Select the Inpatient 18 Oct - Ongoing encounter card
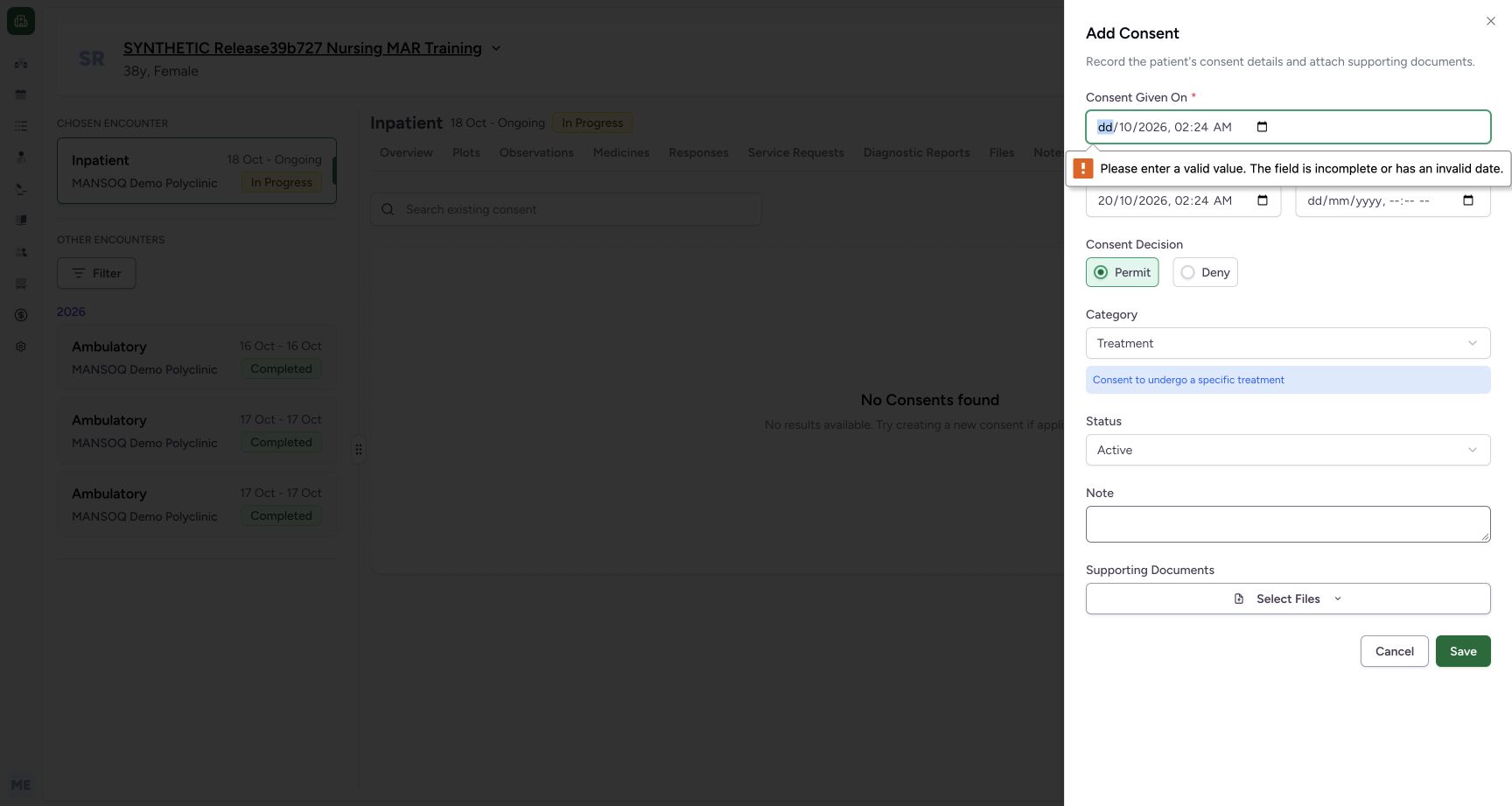Screen dimensions: 1512x806 tap(197, 171)
